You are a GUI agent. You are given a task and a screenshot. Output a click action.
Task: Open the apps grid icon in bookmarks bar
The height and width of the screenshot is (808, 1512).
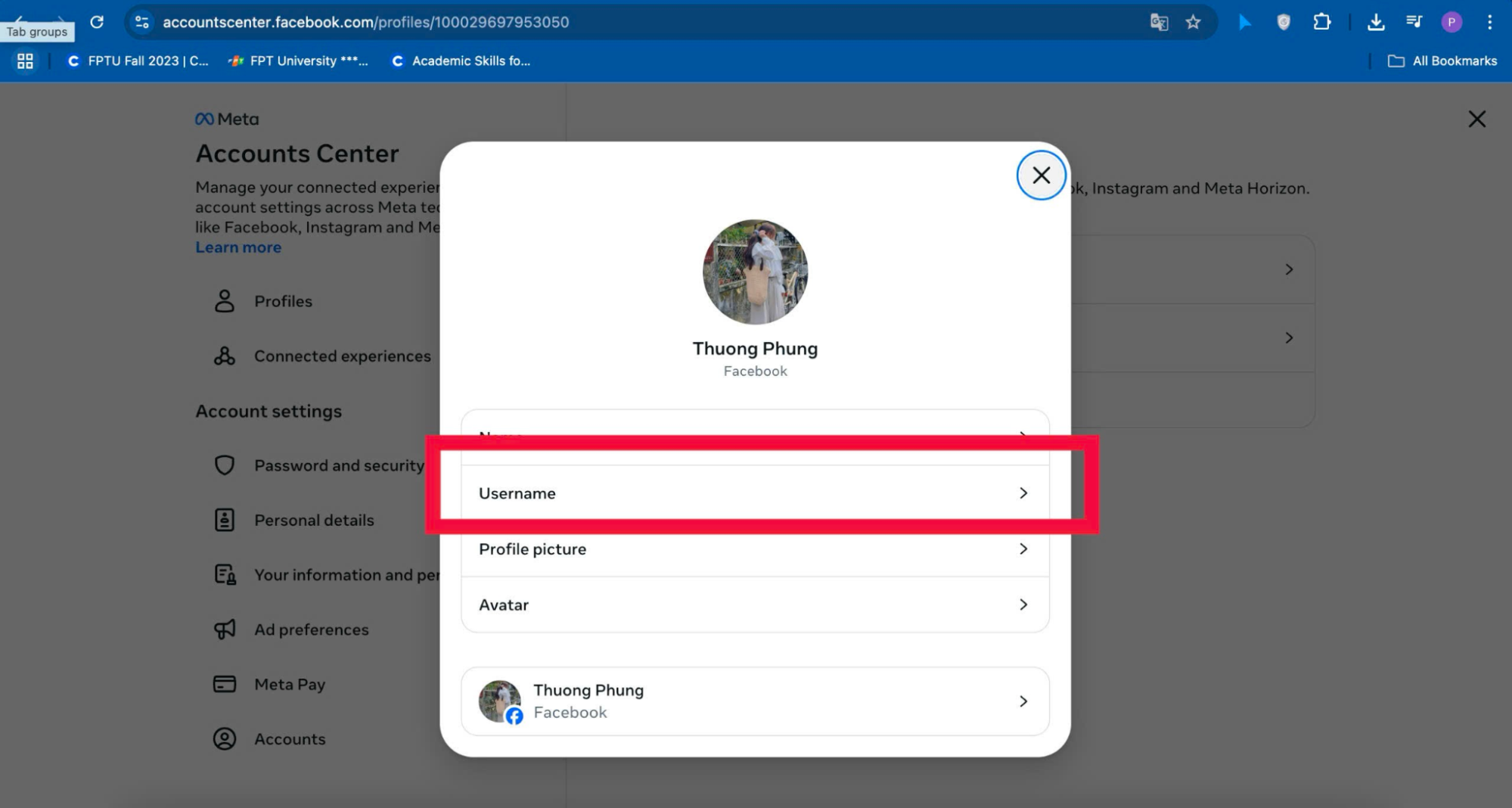click(25, 61)
